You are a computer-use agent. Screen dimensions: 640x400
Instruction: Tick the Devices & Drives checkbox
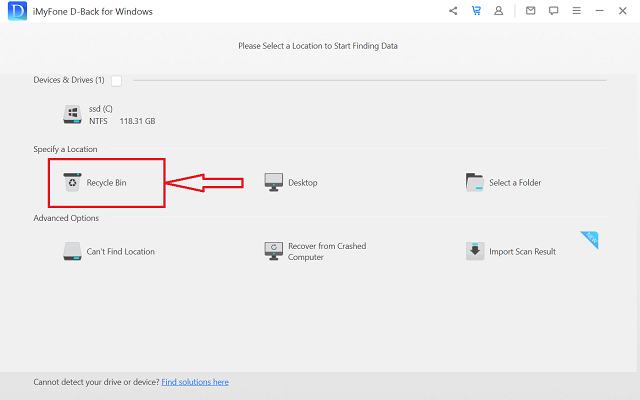click(116, 81)
